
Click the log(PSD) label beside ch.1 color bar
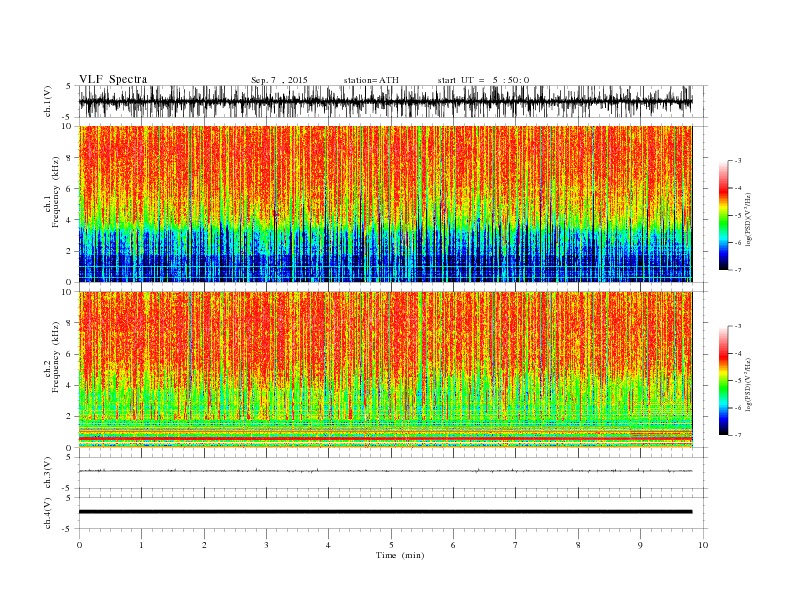(748, 218)
